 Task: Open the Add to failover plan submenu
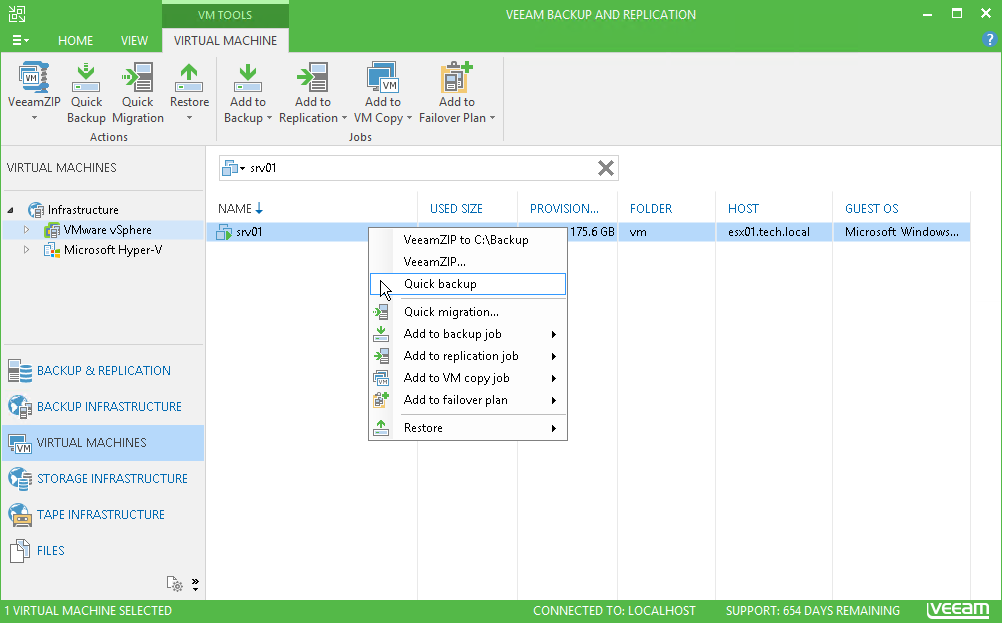click(x=468, y=400)
